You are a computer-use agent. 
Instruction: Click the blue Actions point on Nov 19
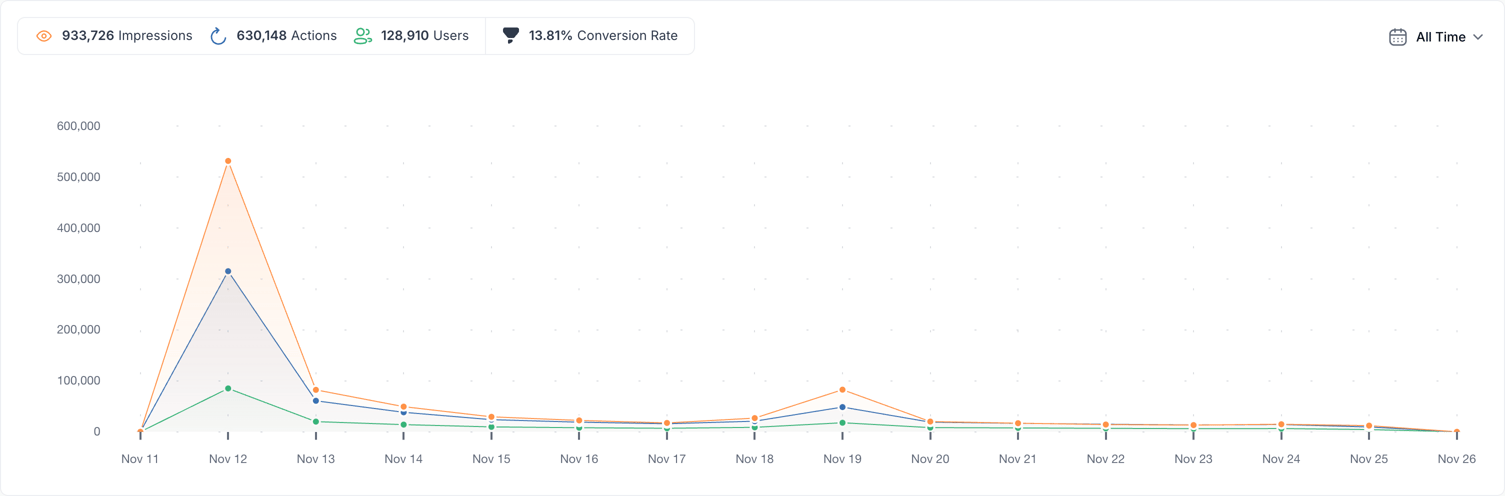pos(842,407)
